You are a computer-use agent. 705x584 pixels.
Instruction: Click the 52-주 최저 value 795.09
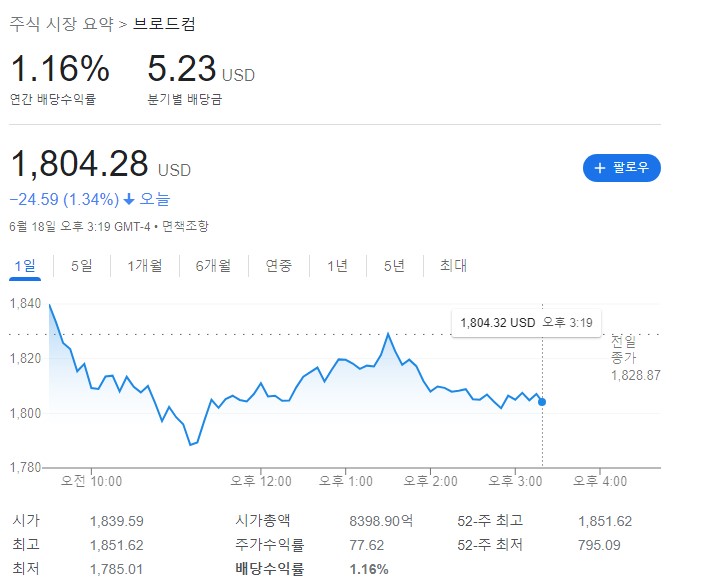[x=599, y=545]
